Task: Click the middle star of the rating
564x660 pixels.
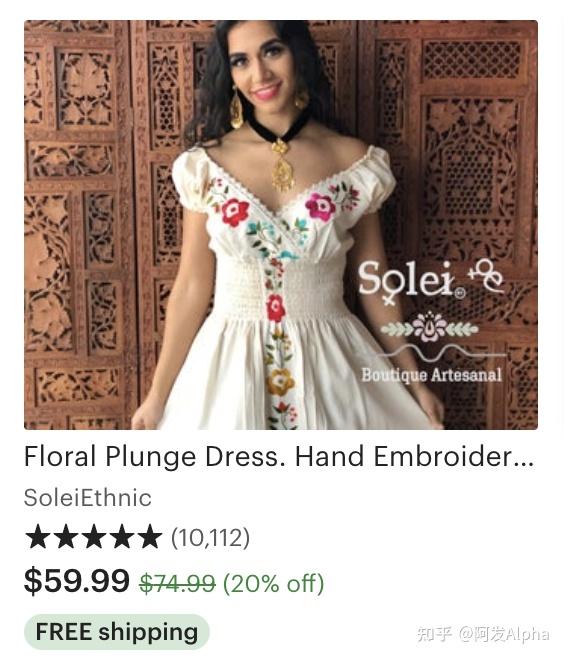Action: click(x=93, y=537)
